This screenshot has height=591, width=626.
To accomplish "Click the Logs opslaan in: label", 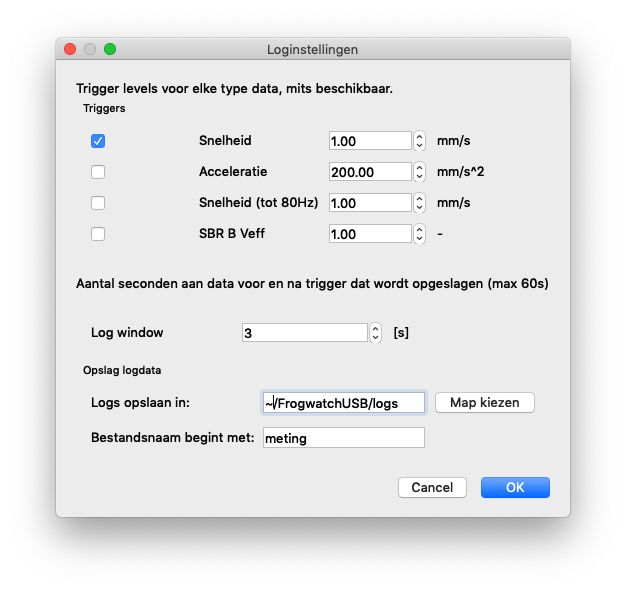I will coord(141,403).
